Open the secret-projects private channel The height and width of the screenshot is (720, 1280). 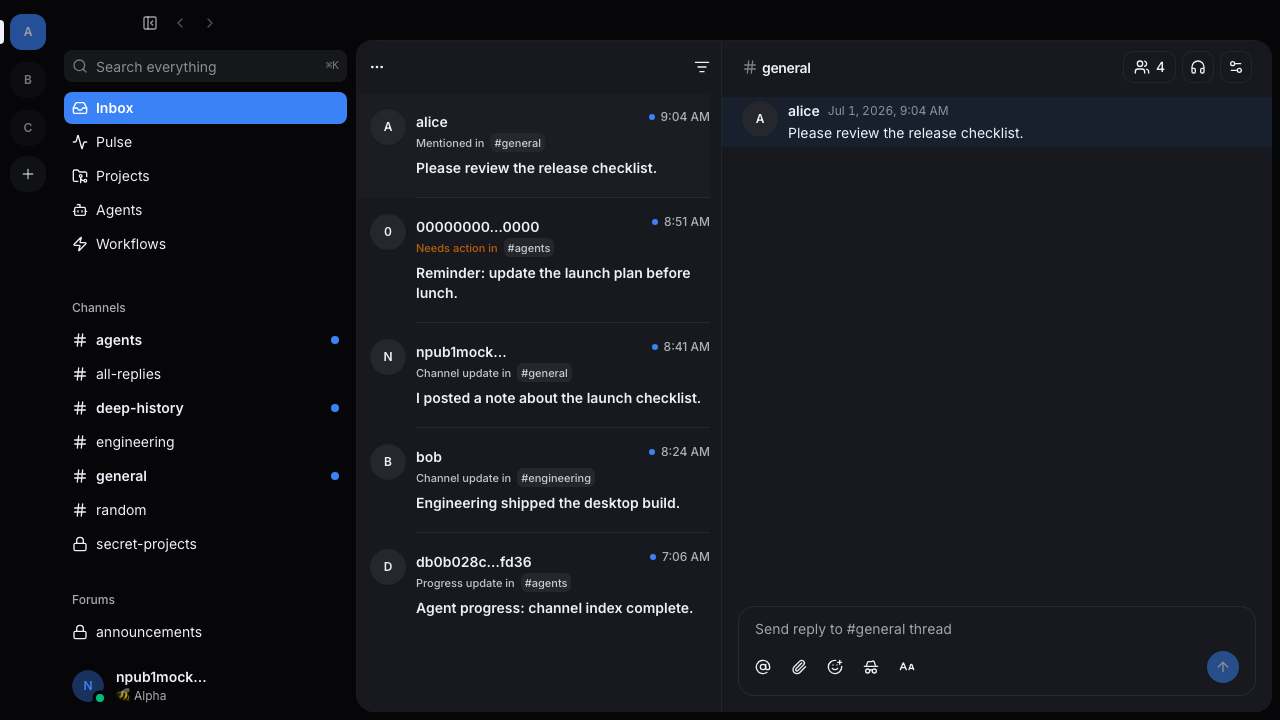205,544
